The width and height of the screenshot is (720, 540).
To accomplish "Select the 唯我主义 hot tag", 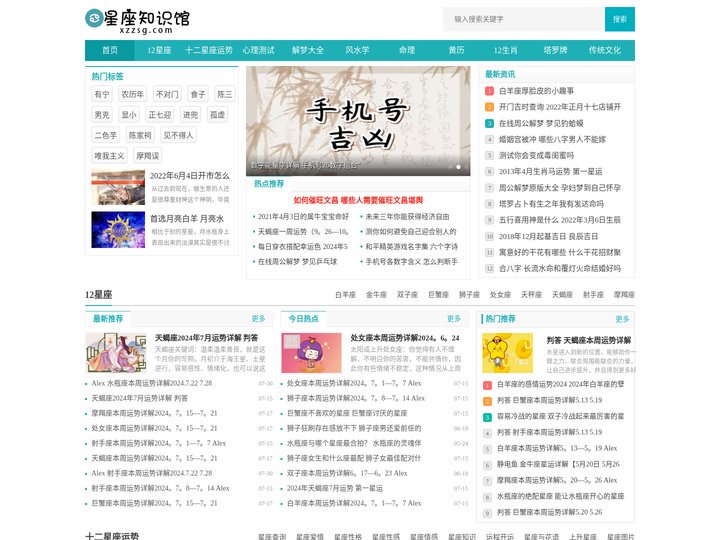I will pos(109,156).
